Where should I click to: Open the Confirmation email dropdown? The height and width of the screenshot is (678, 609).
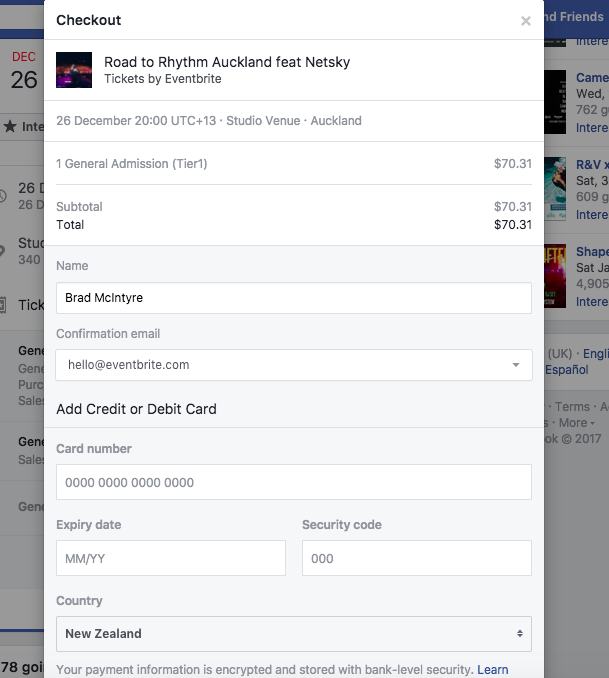294,365
